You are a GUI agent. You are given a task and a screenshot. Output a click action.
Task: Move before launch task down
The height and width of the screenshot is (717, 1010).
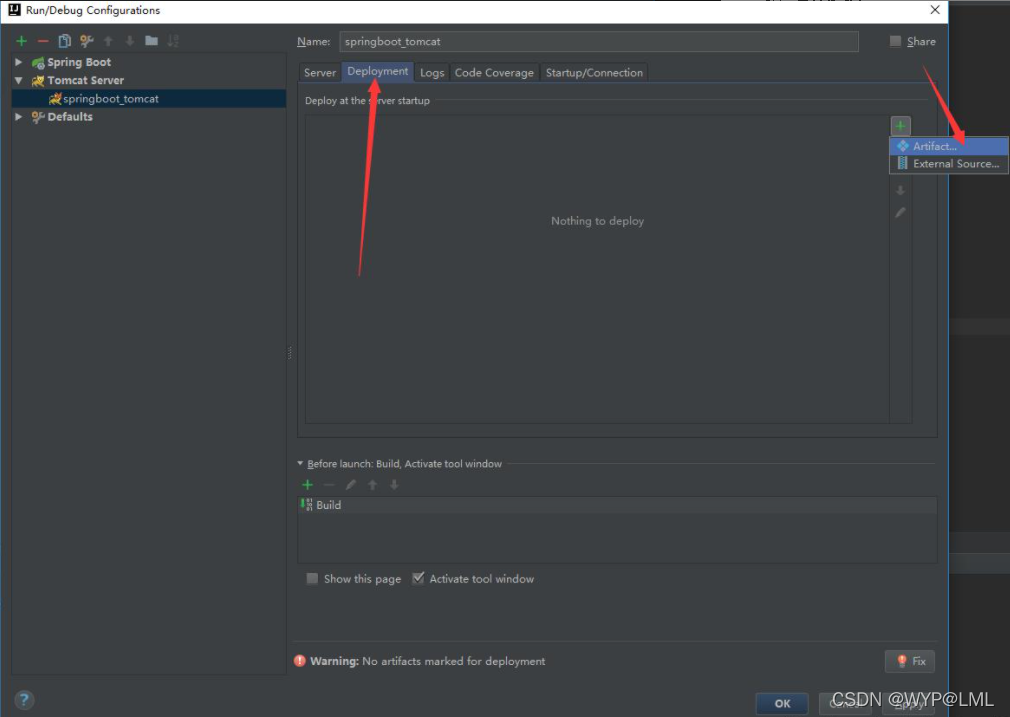pyautogui.click(x=394, y=484)
